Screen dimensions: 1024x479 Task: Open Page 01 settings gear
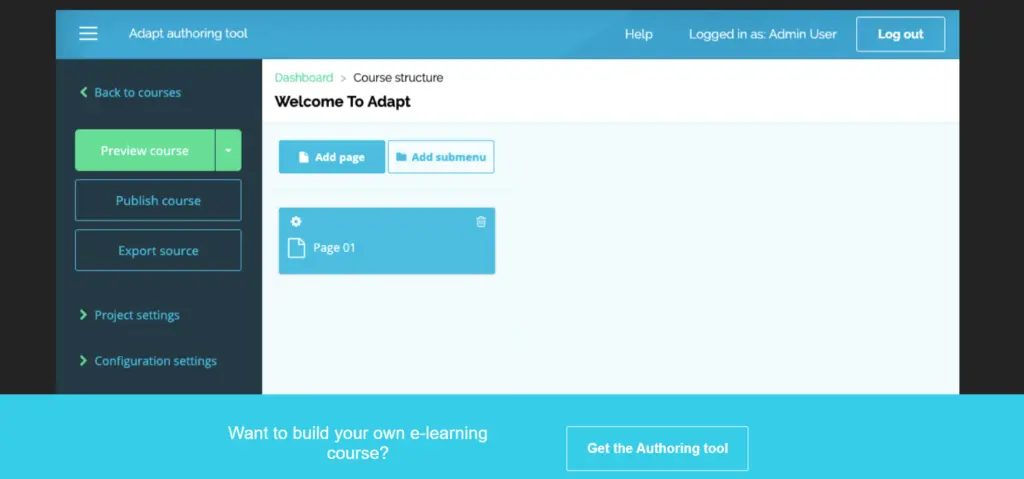click(x=296, y=222)
